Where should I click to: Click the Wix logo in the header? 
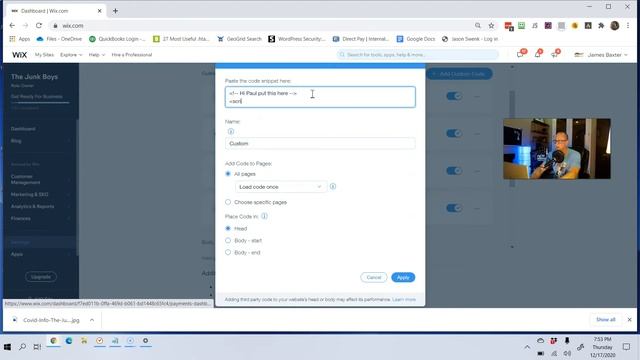19,55
